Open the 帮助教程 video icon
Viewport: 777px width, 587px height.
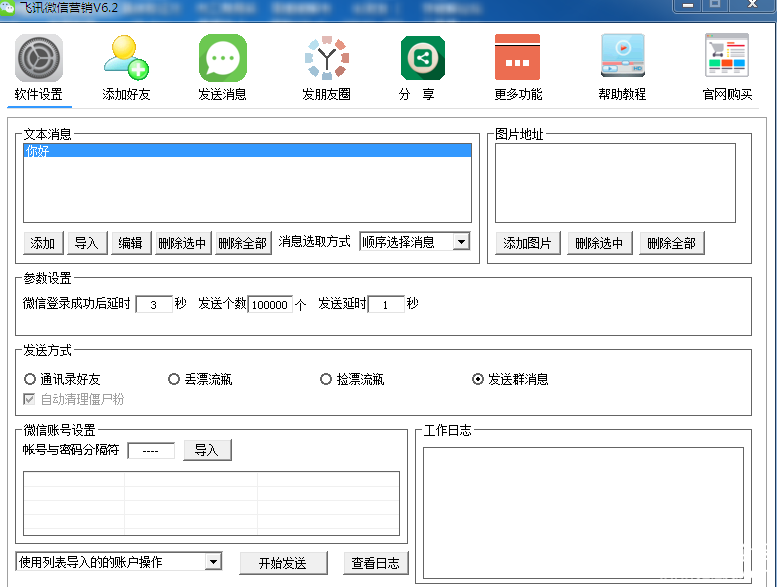[622, 58]
